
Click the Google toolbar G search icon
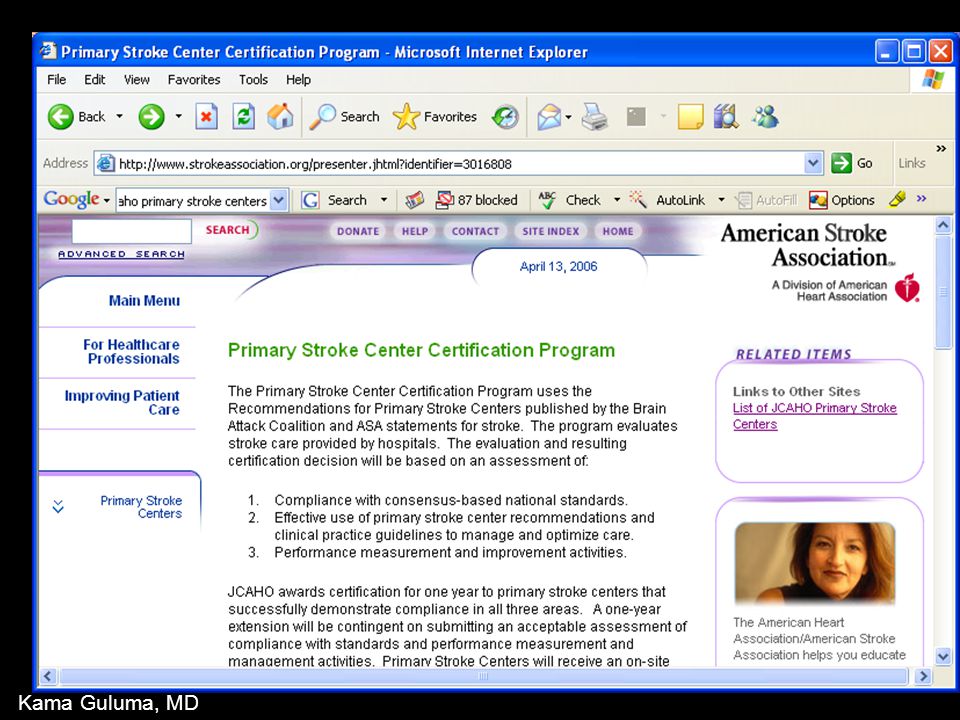310,200
